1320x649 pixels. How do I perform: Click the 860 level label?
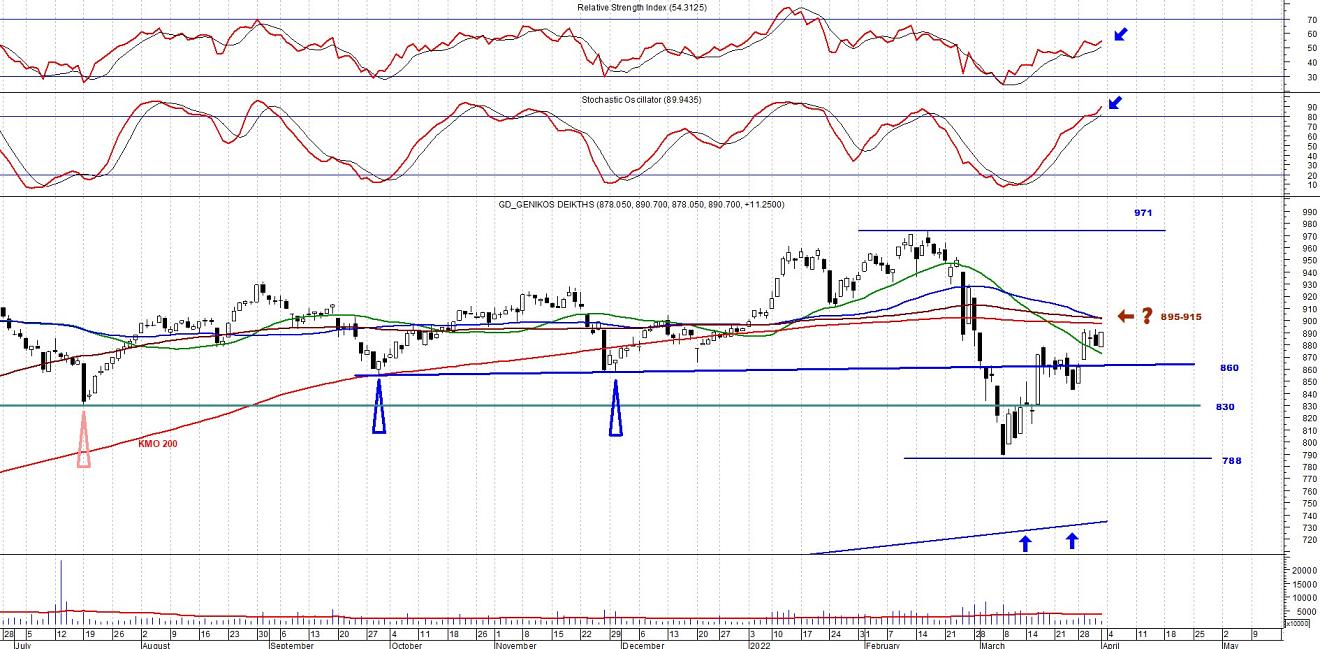click(x=1228, y=368)
